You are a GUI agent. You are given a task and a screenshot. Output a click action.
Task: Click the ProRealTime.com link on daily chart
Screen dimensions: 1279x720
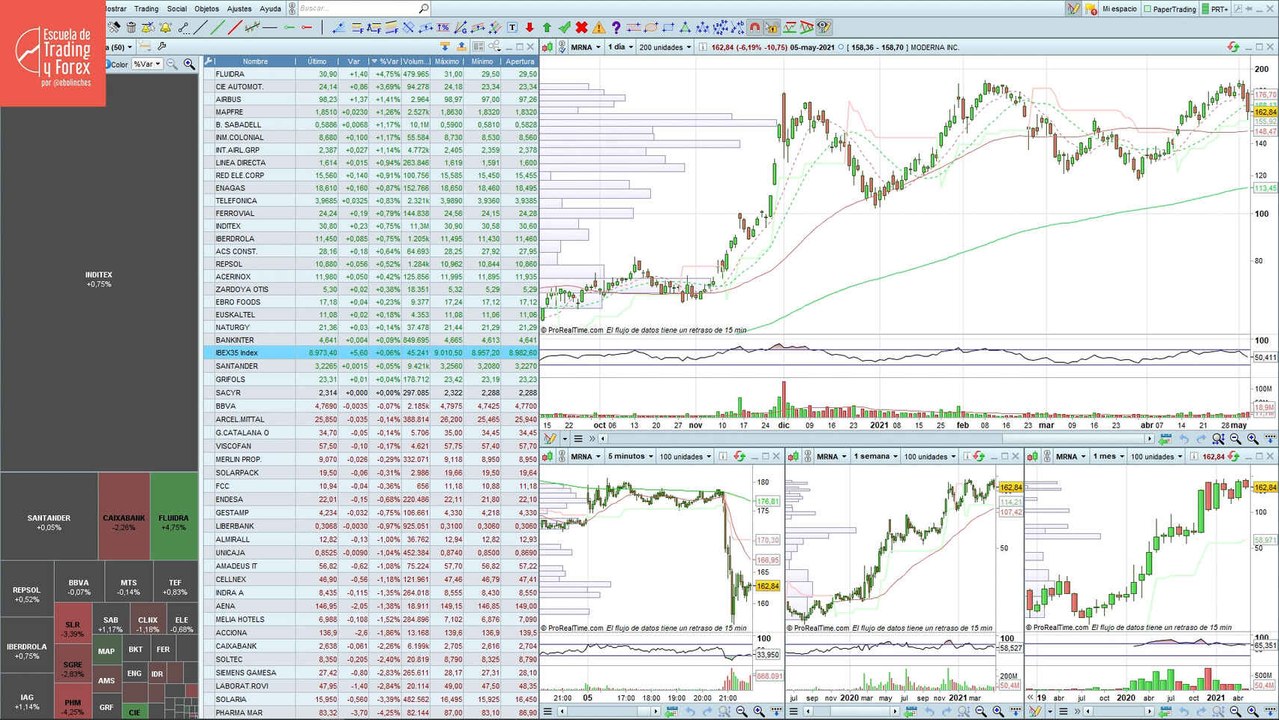[574, 328]
